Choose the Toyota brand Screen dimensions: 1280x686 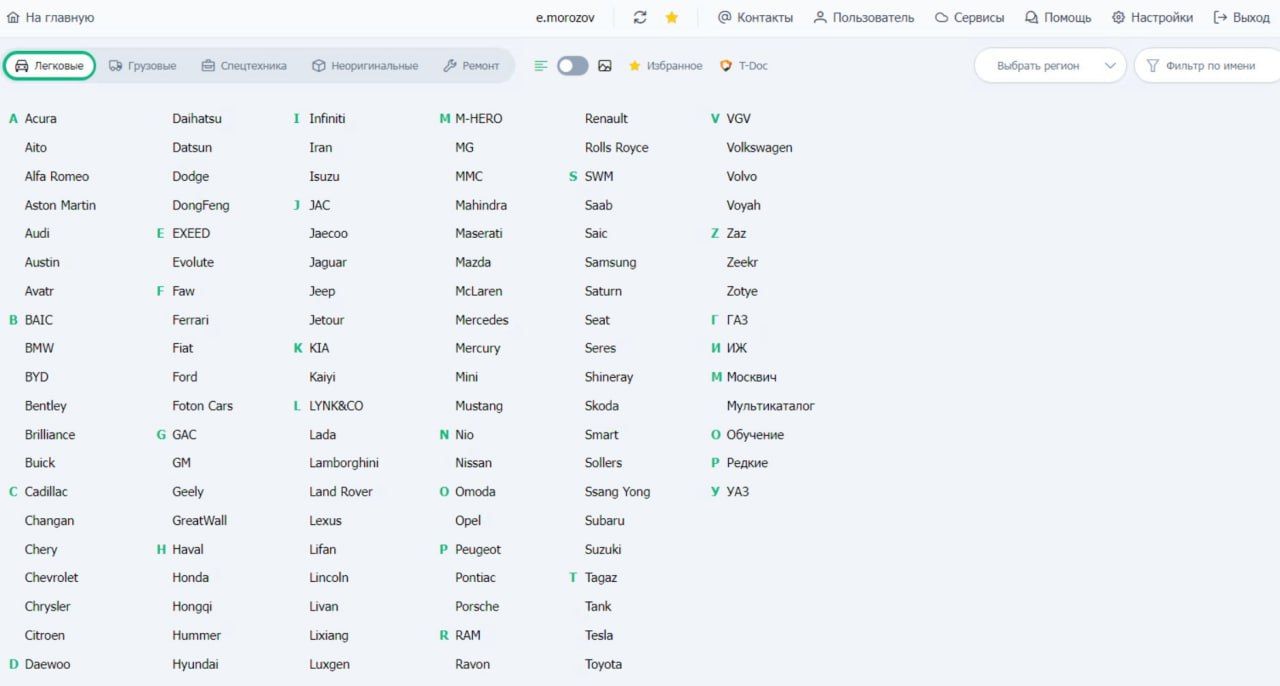(x=603, y=664)
